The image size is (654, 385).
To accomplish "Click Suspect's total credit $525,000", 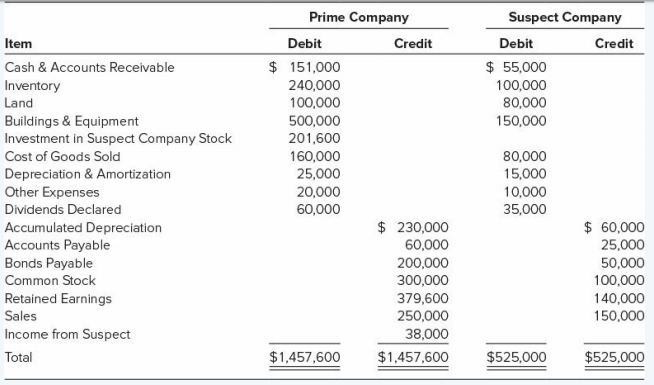I will 614,357.
